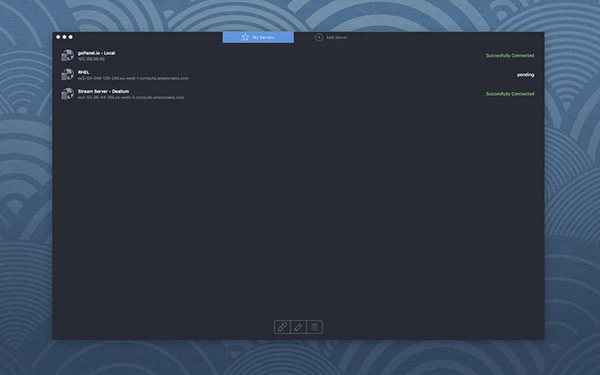Select the Stream Server - Dealium name
The image size is (600, 375).
click(x=103, y=91)
